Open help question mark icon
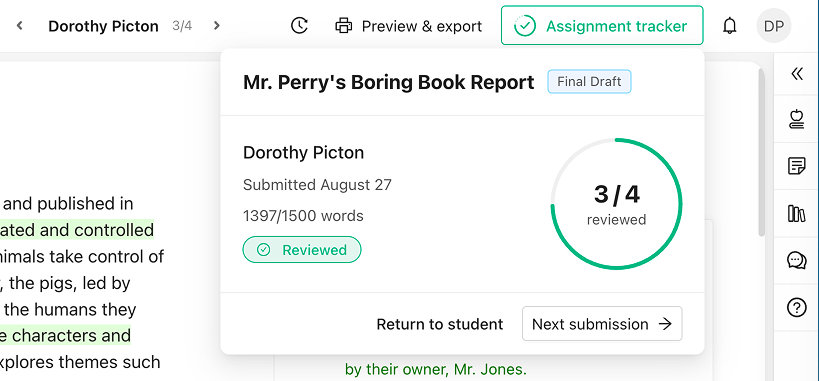Image resolution: width=819 pixels, height=381 pixels. (797, 307)
